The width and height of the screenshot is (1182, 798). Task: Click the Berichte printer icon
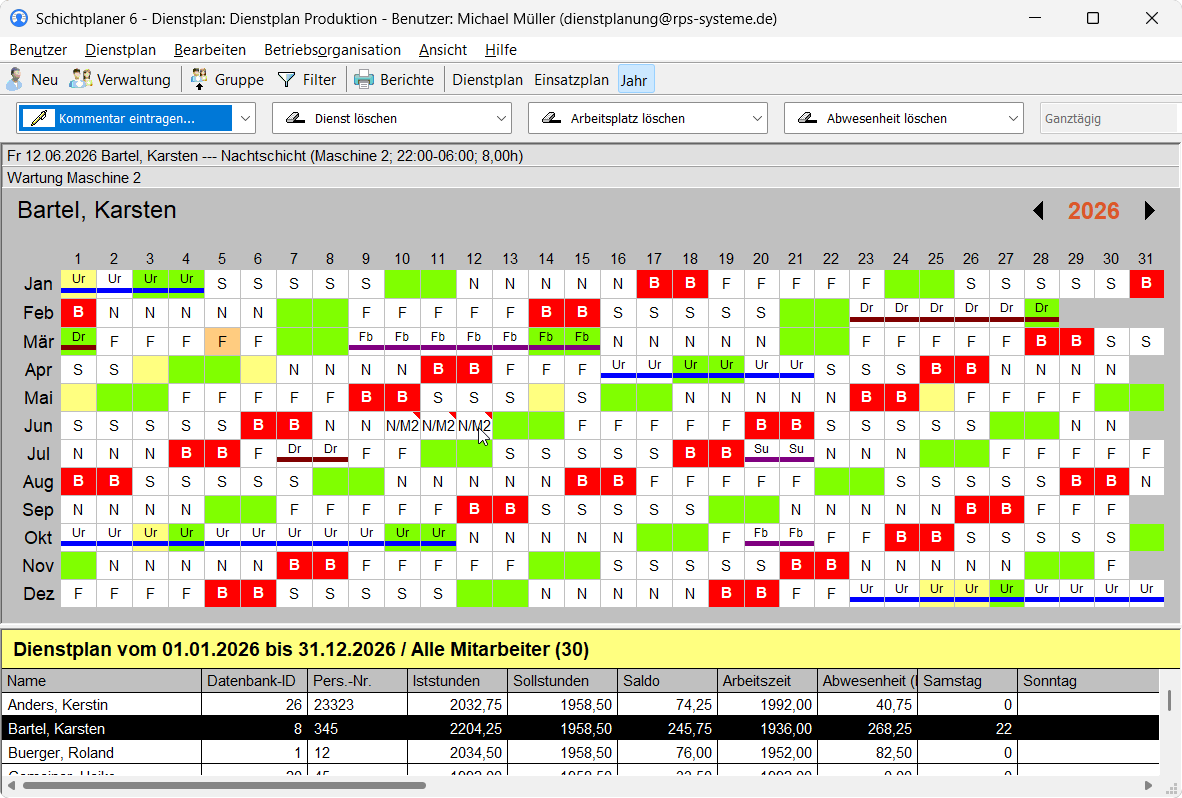pyautogui.click(x=364, y=80)
